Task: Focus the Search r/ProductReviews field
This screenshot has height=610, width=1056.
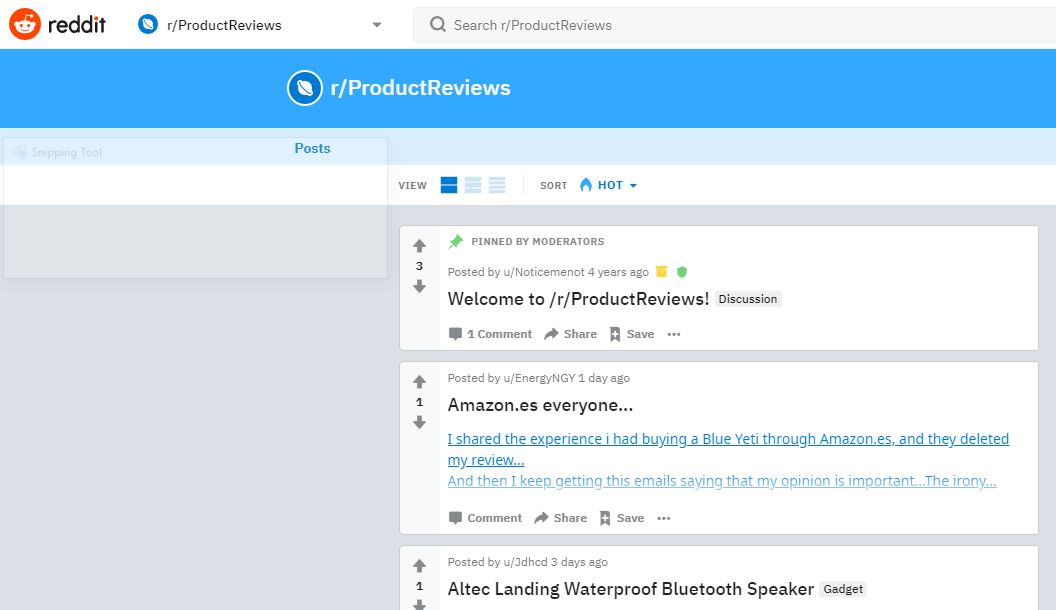Action: [734, 25]
